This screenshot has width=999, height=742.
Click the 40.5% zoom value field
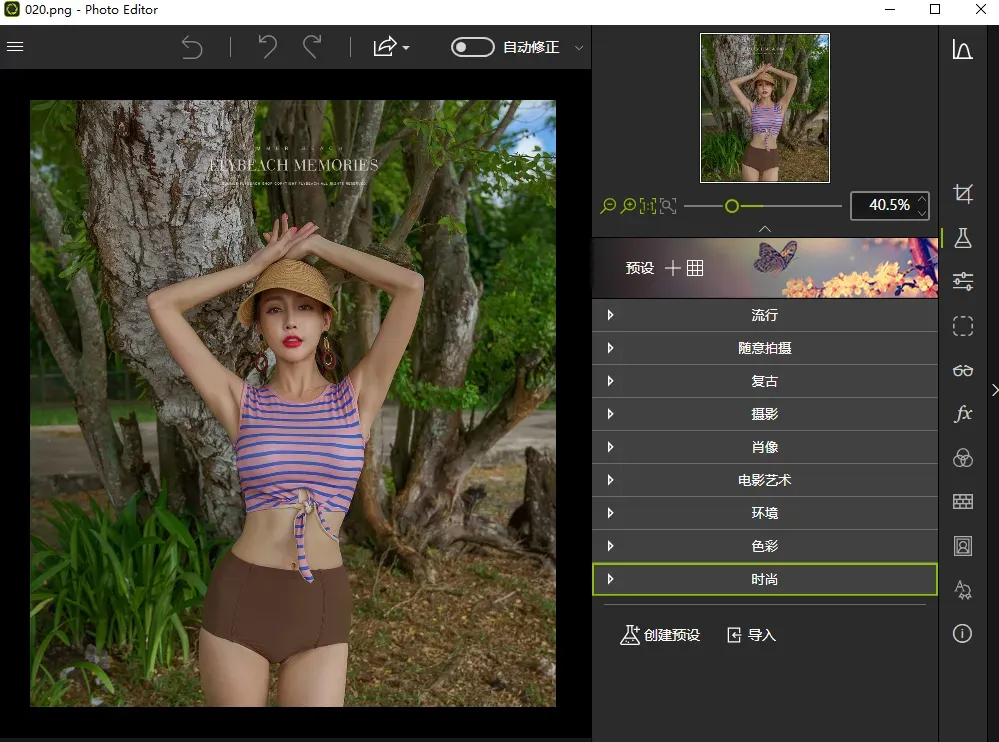coord(889,205)
